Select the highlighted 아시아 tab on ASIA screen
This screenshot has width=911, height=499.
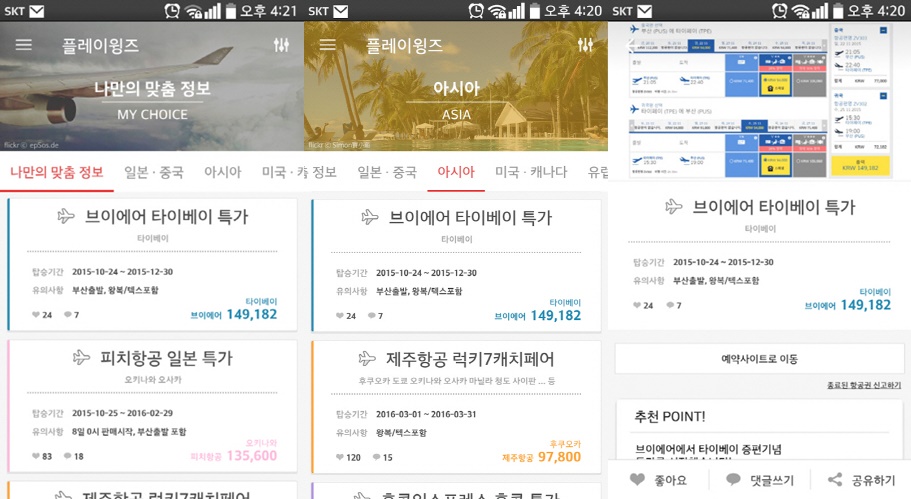pos(456,172)
